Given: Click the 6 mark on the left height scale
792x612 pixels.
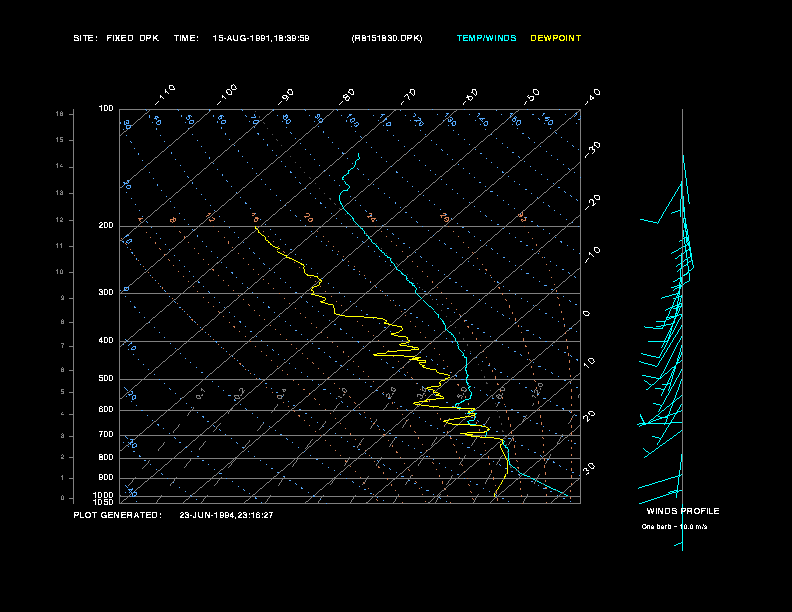Looking at the screenshot, I should (63, 370).
